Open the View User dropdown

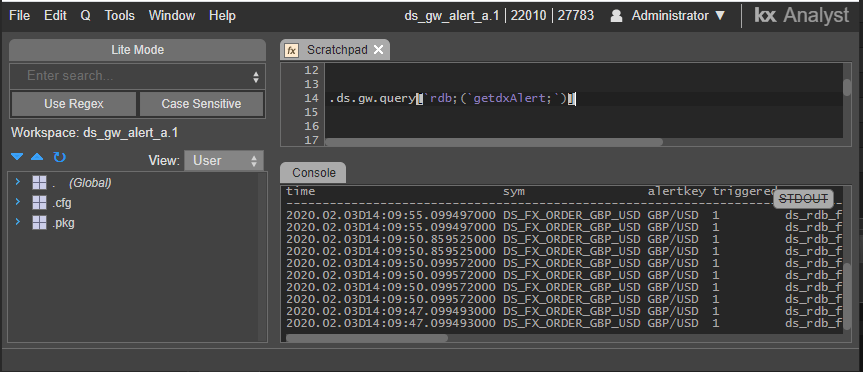coord(223,161)
